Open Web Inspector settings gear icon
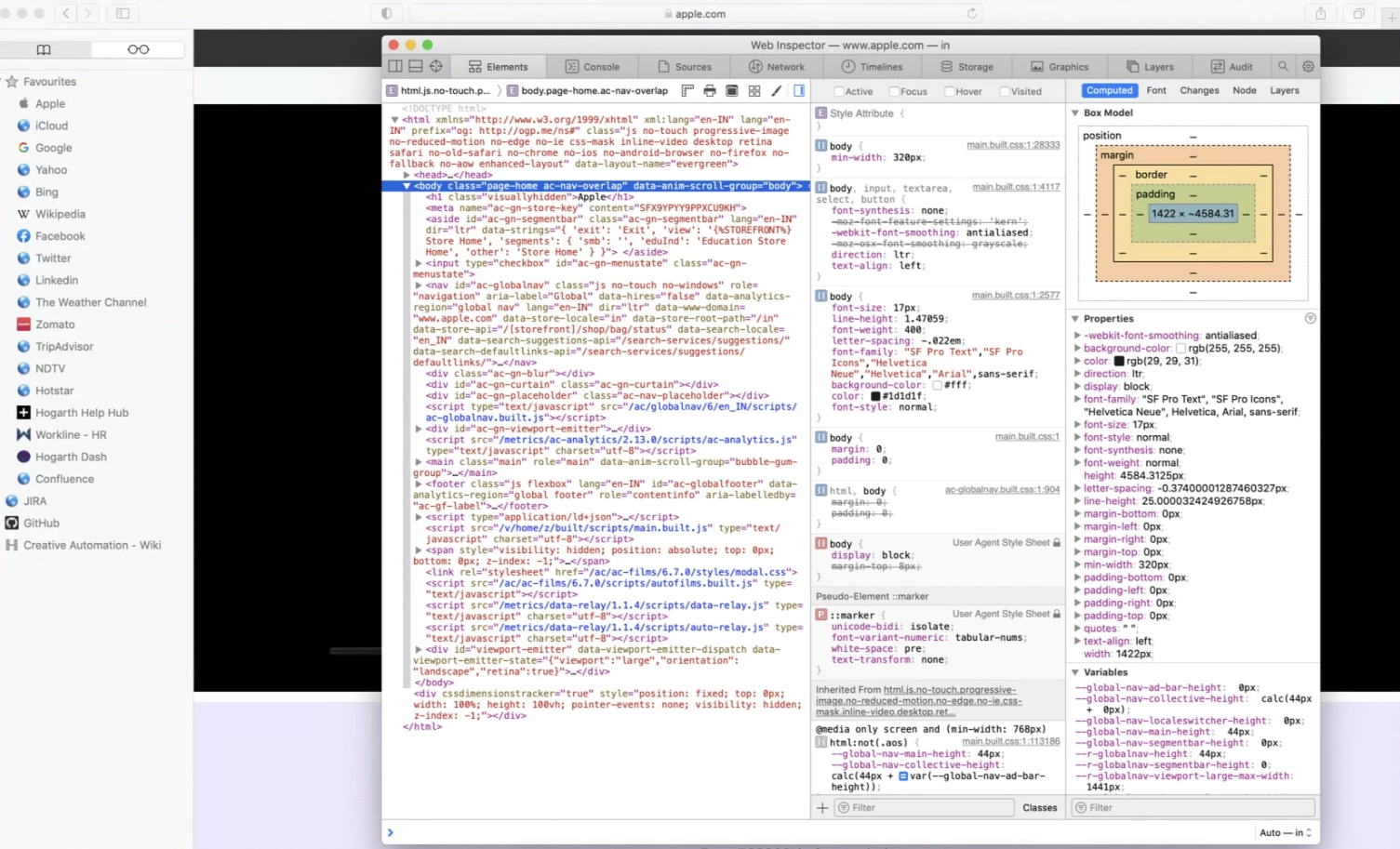Viewport: 1400px width, 849px height. click(1308, 66)
